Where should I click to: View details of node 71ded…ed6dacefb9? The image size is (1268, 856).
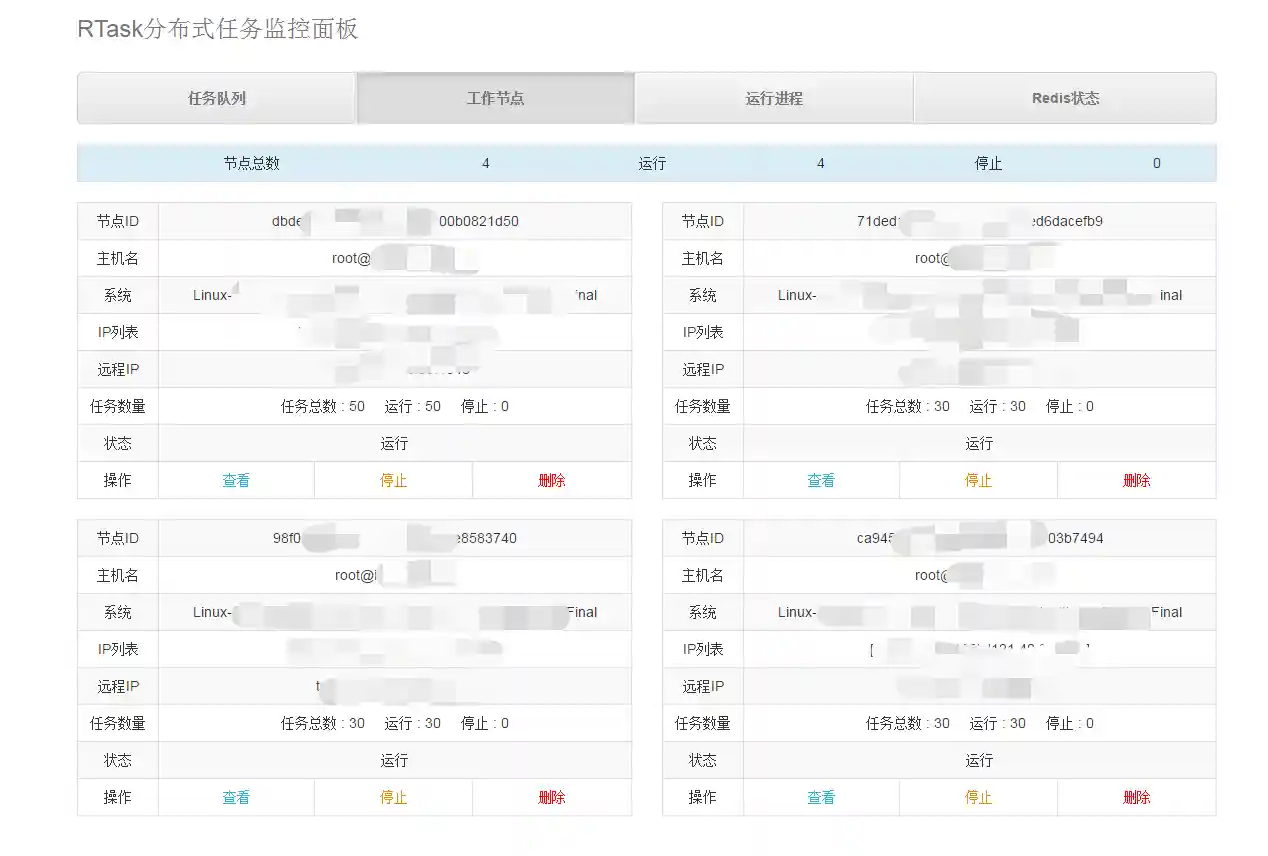click(x=821, y=480)
